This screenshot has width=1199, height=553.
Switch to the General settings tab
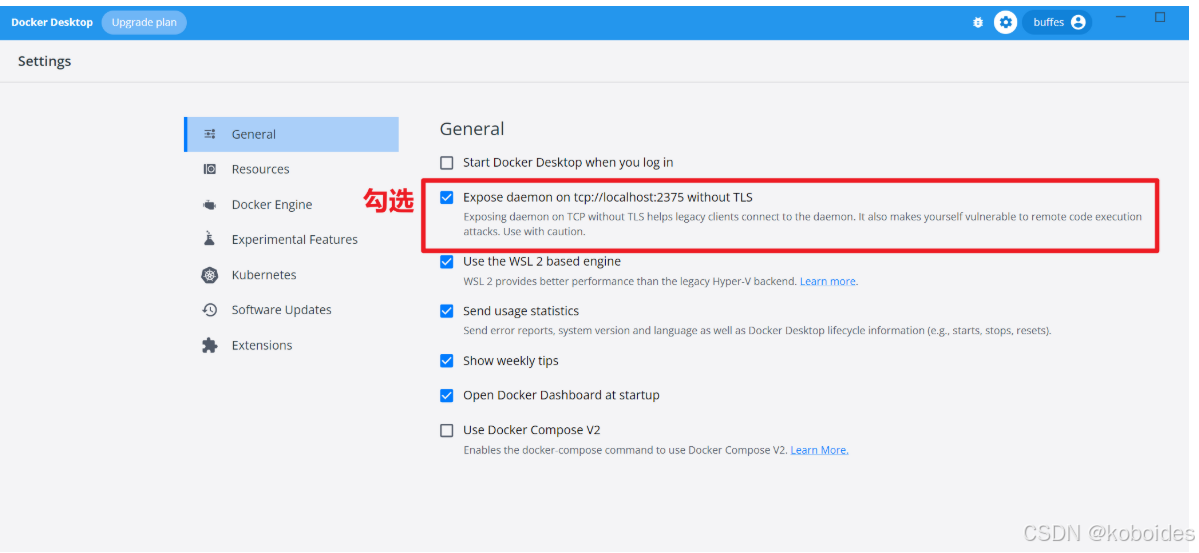(291, 134)
